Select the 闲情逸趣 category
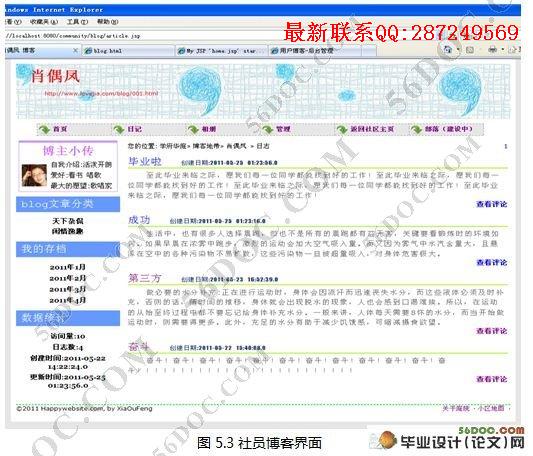This screenshot has height=456, width=533. 68,231
